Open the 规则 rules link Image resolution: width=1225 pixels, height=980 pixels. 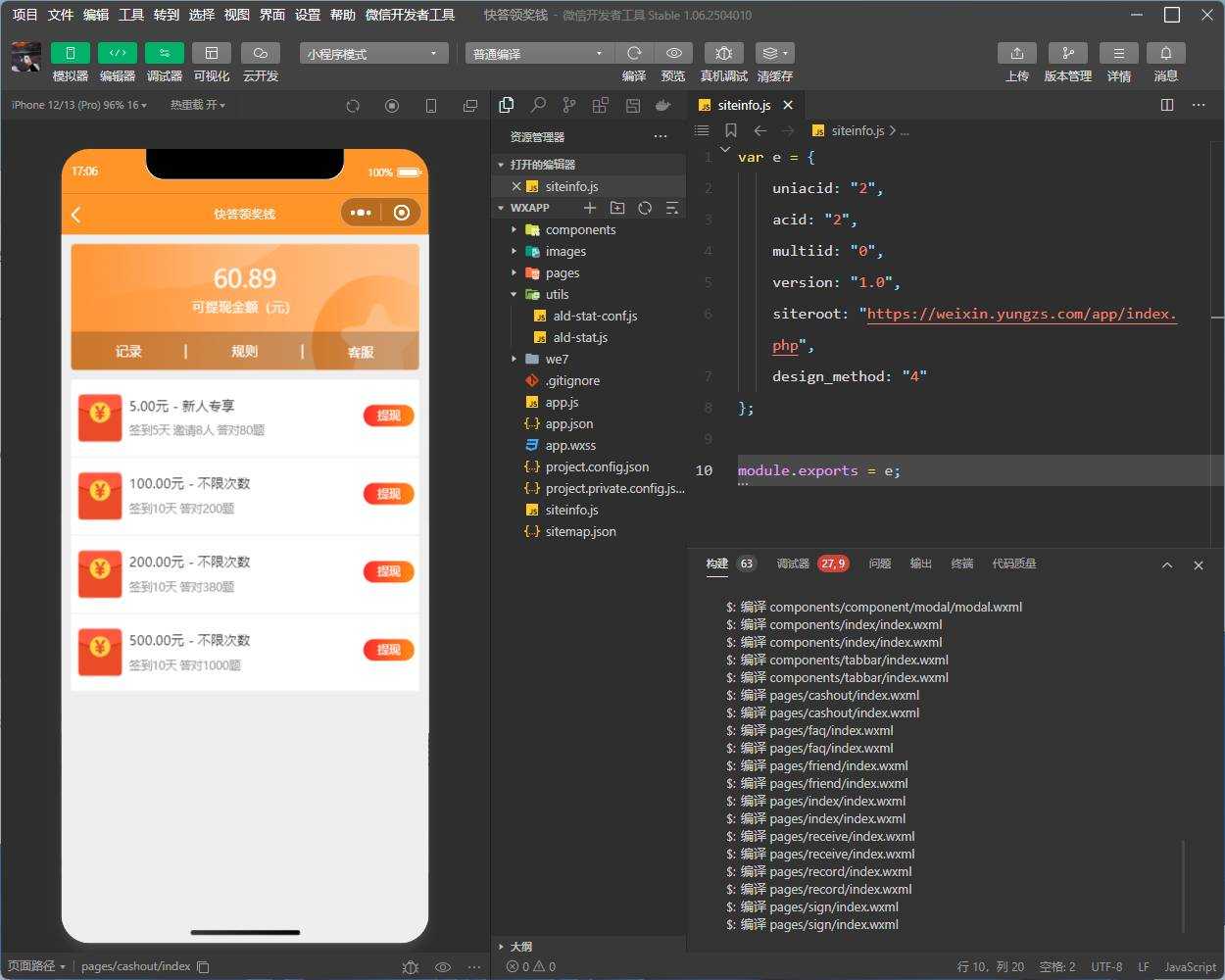tap(244, 351)
